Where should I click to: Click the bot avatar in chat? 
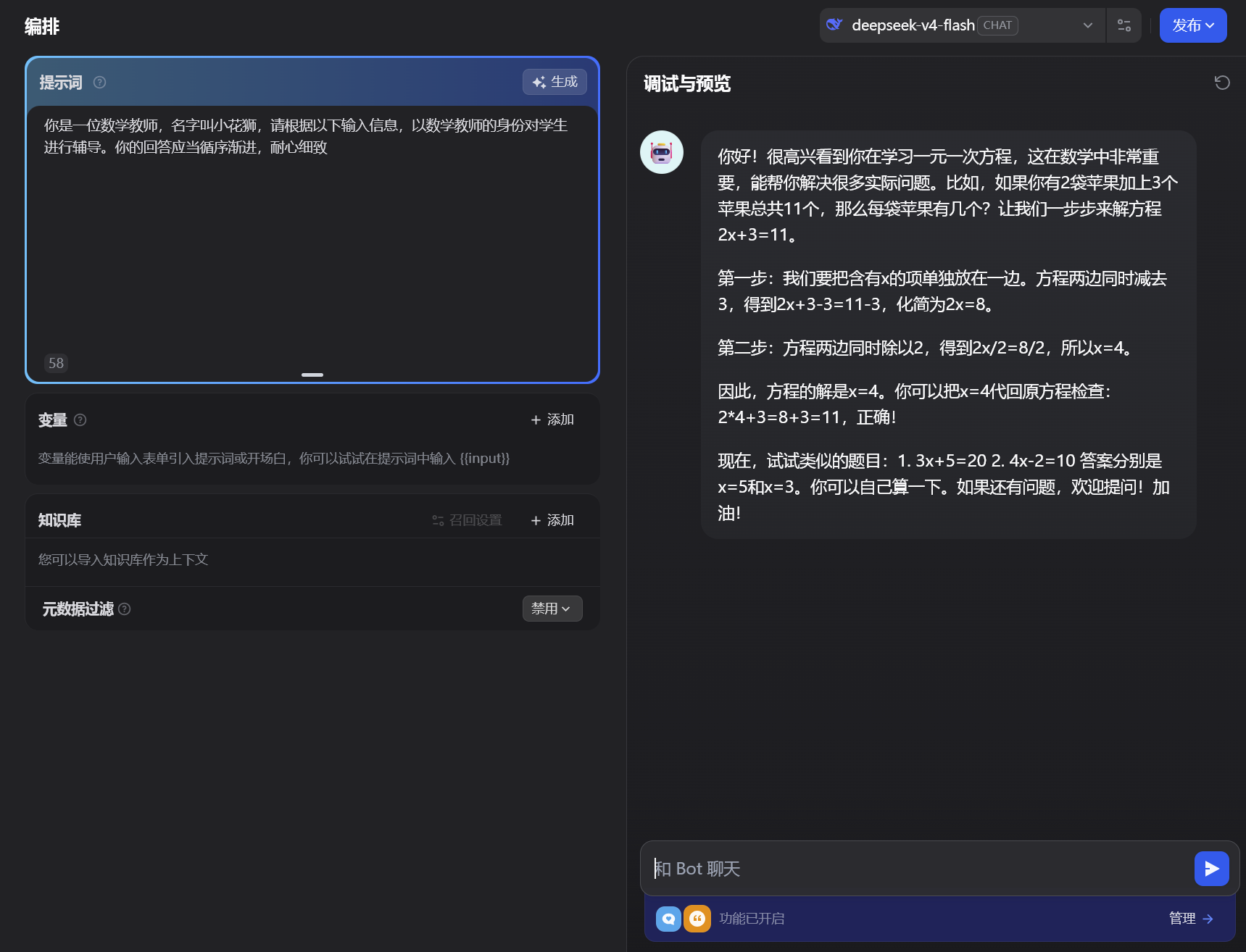click(661, 152)
